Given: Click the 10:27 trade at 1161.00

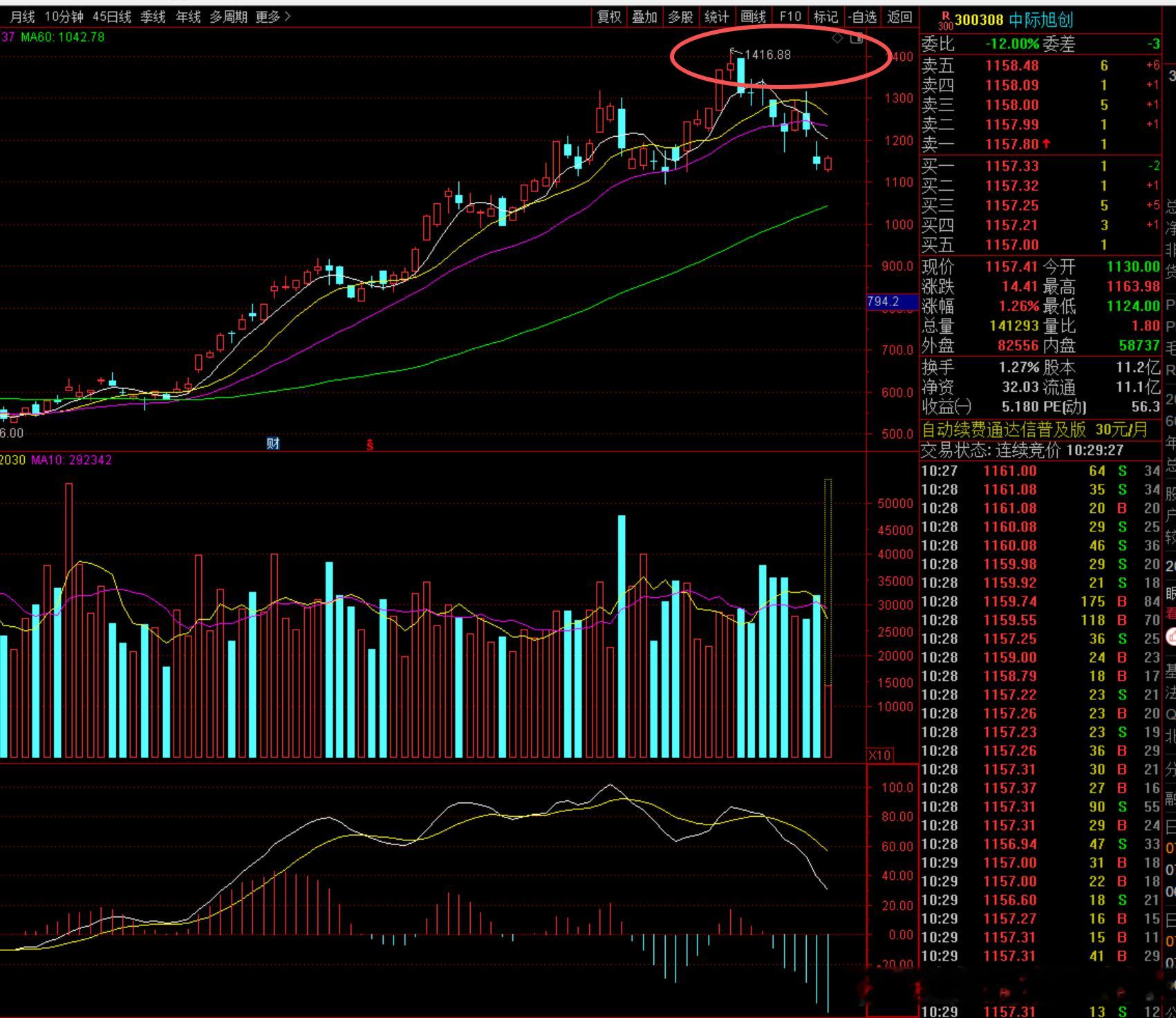Looking at the screenshot, I should pyautogui.click(x=1040, y=471).
